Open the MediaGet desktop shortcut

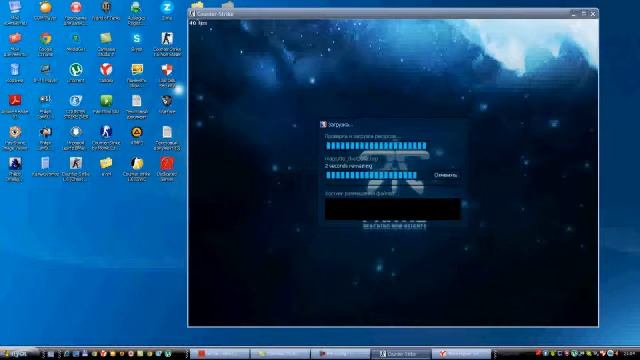point(76,42)
